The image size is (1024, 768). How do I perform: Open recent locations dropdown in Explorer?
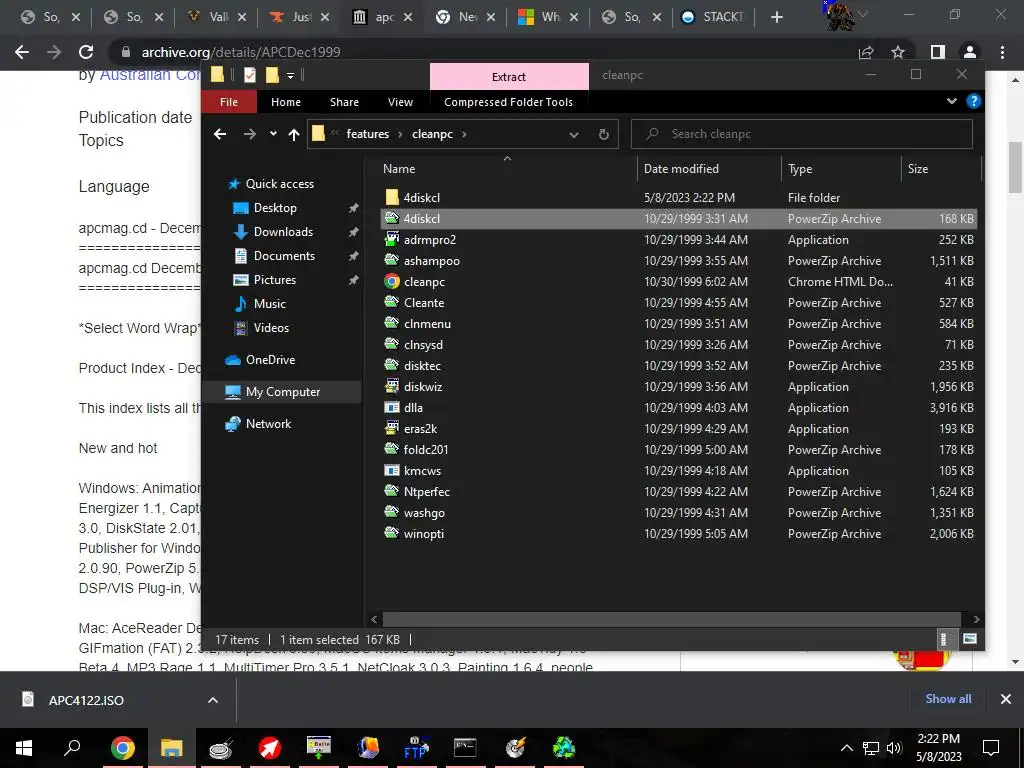click(x=273, y=134)
